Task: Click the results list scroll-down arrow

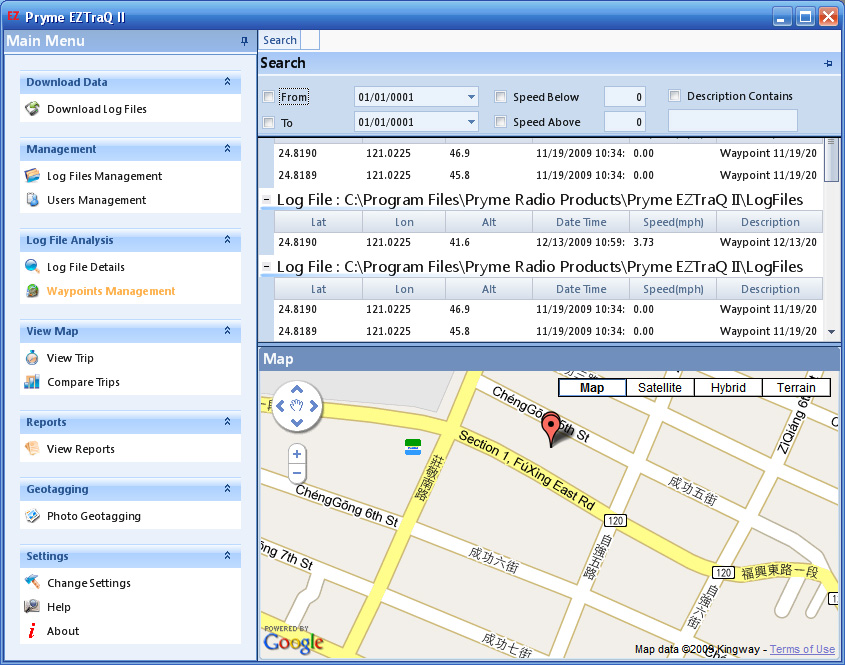Action: coord(832,332)
